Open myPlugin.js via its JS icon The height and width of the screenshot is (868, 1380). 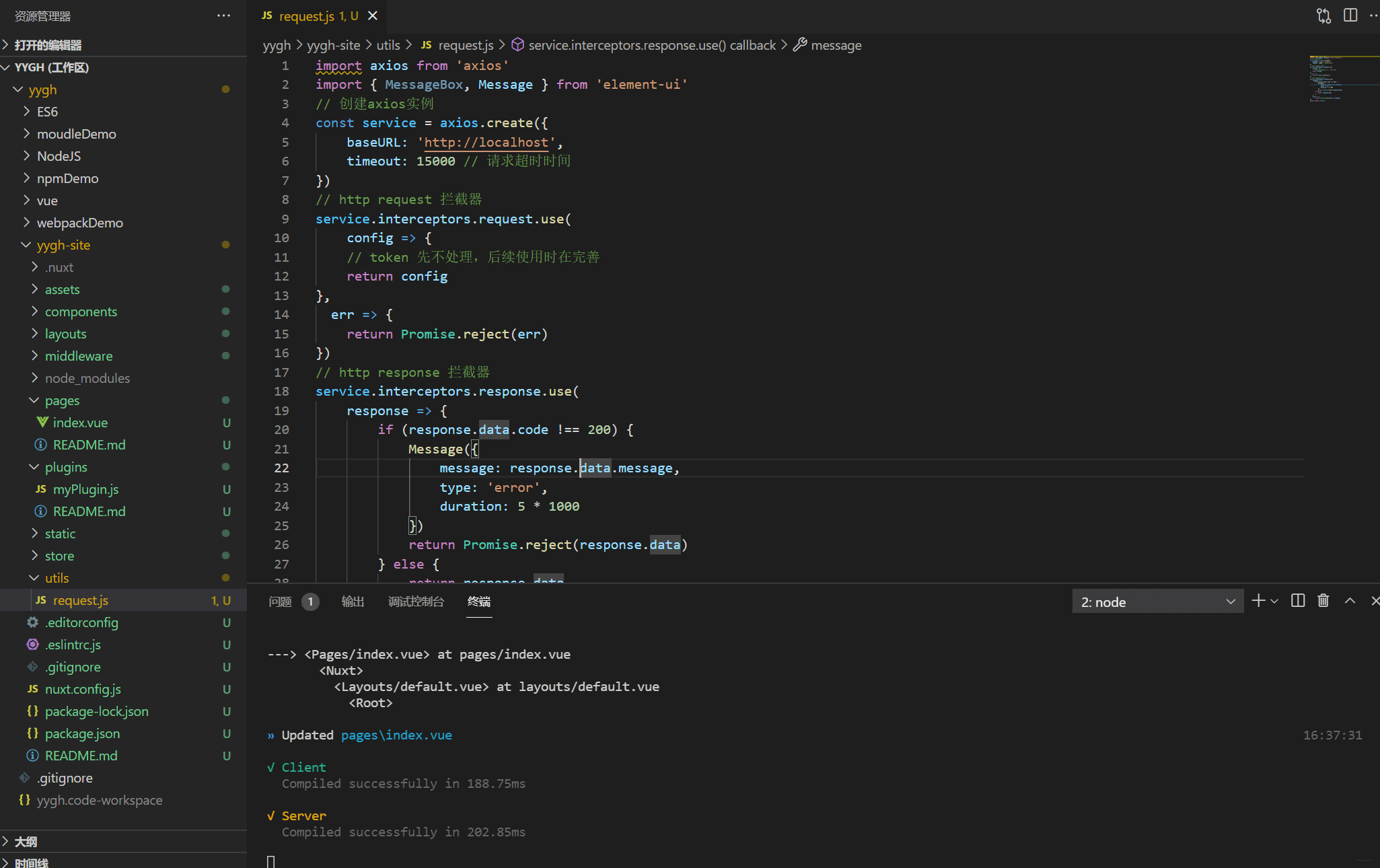click(x=41, y=489)
